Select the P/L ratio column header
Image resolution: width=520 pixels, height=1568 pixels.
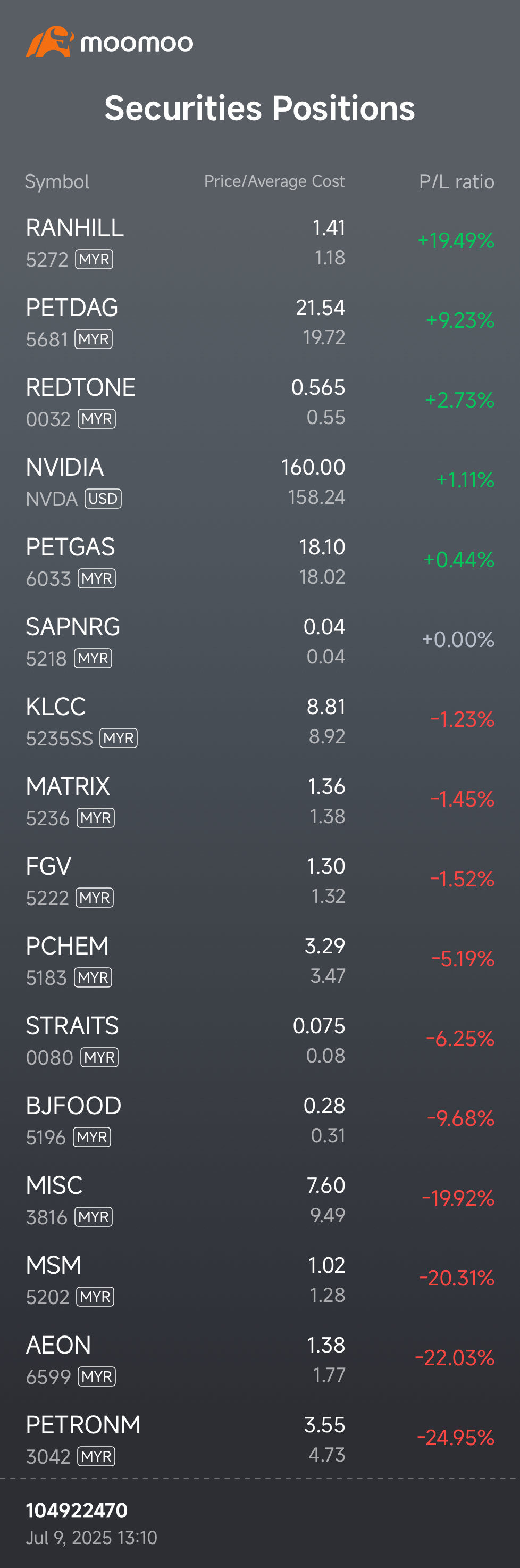coord(457,181)
